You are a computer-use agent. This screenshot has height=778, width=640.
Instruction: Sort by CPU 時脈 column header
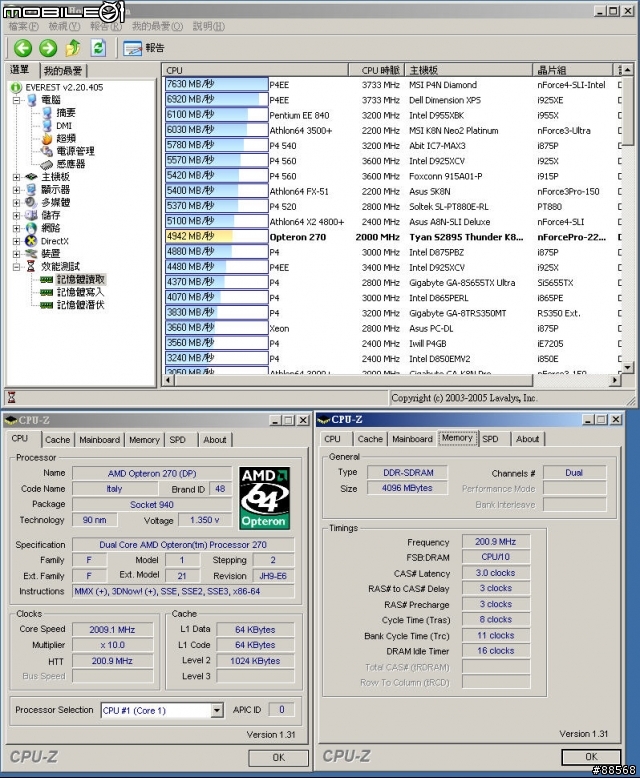click(377, 70)
